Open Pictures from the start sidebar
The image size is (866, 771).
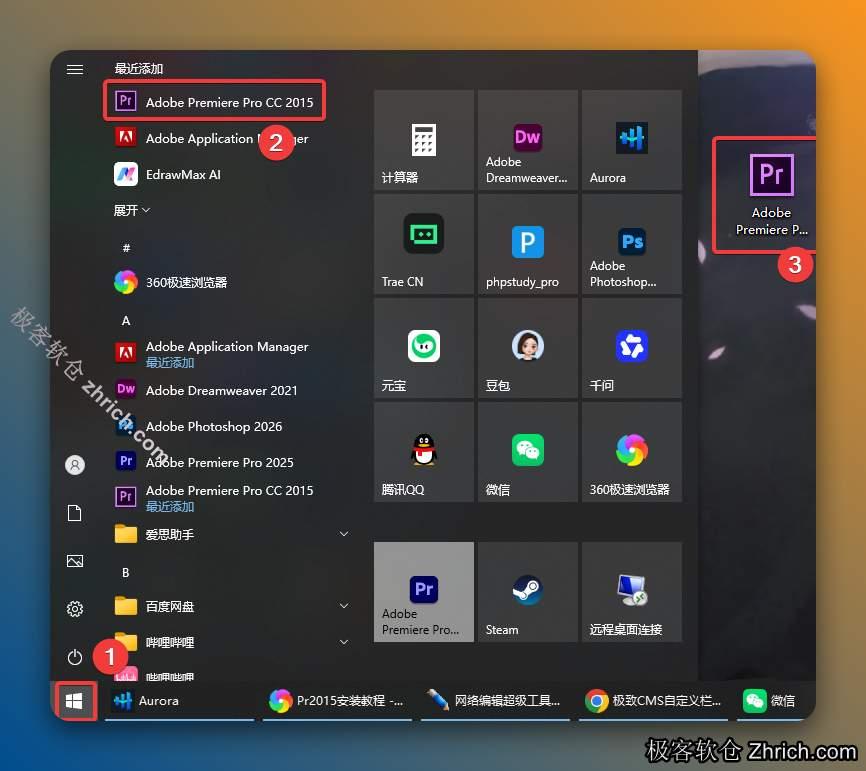pyautogui.click(x=75, y=561)
